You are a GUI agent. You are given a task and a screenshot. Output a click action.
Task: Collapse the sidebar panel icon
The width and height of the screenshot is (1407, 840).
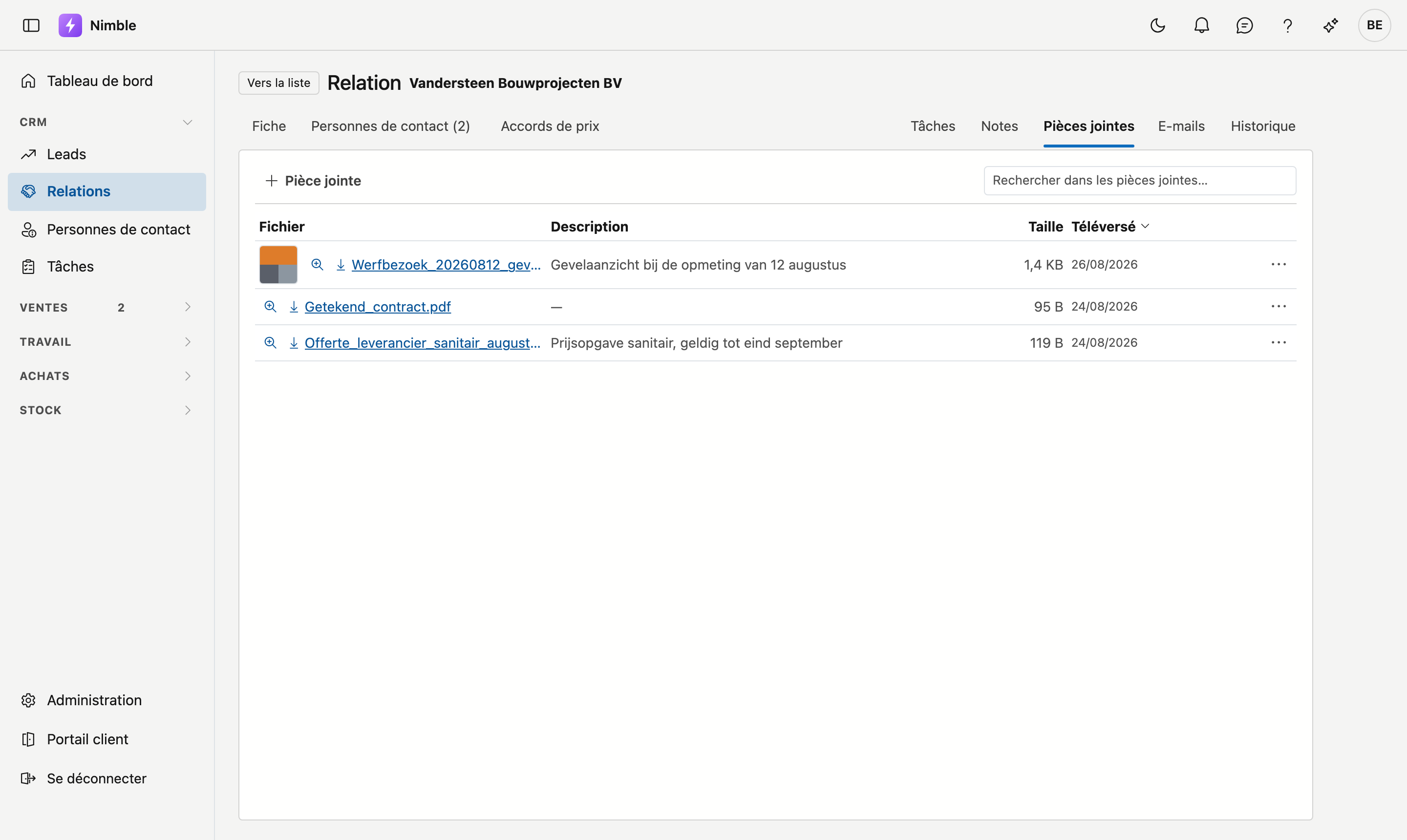pos(31,25)
